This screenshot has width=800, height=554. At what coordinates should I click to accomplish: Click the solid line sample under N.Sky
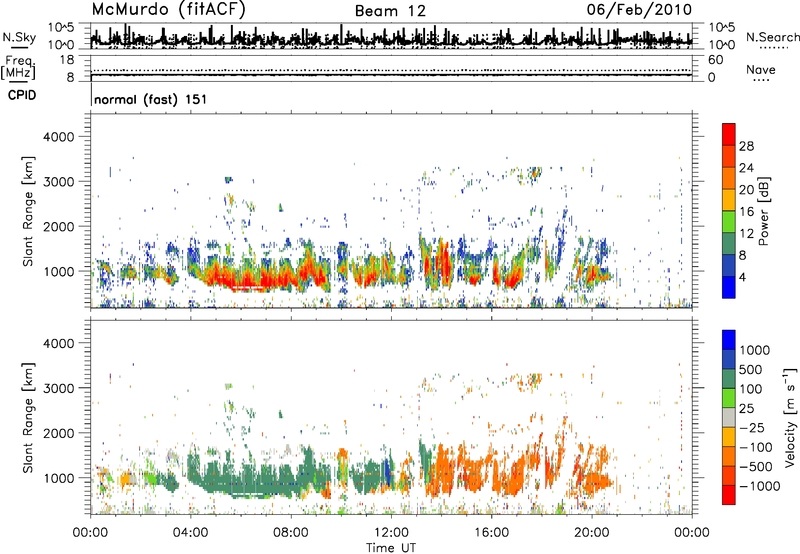[x=19, y=48]
